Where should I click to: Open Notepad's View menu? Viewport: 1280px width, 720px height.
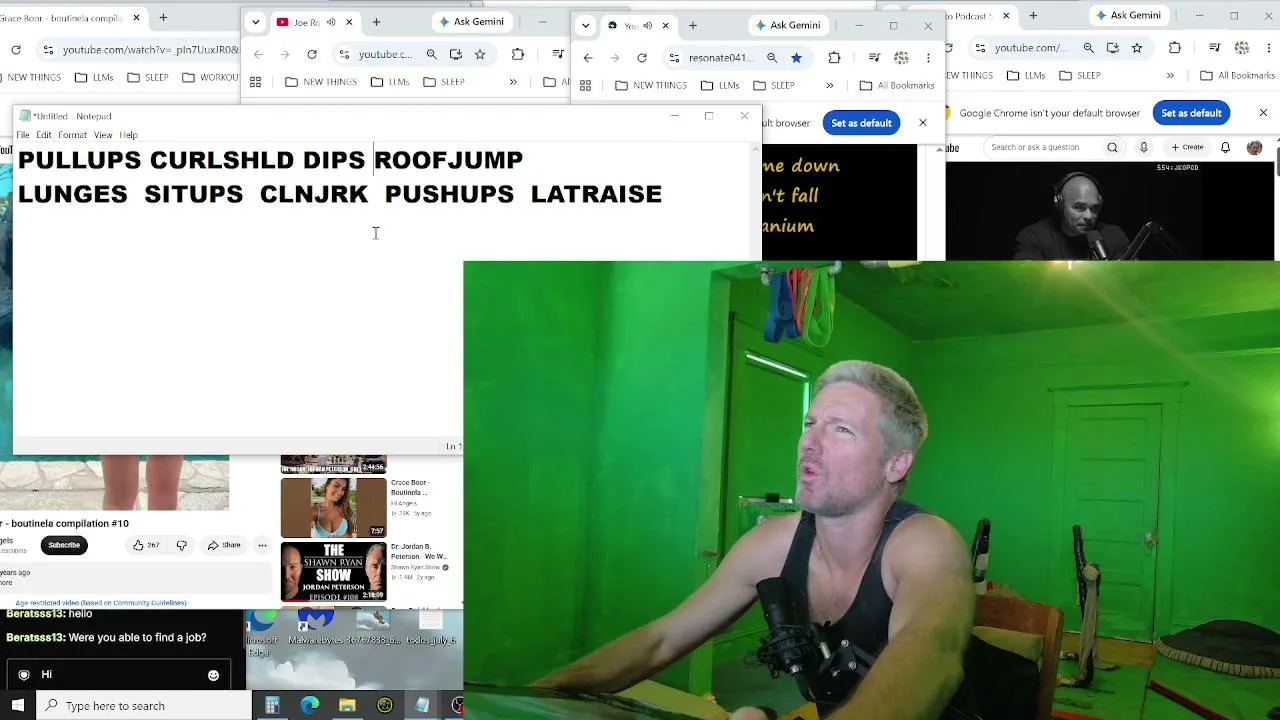click(x=103, y=135)
